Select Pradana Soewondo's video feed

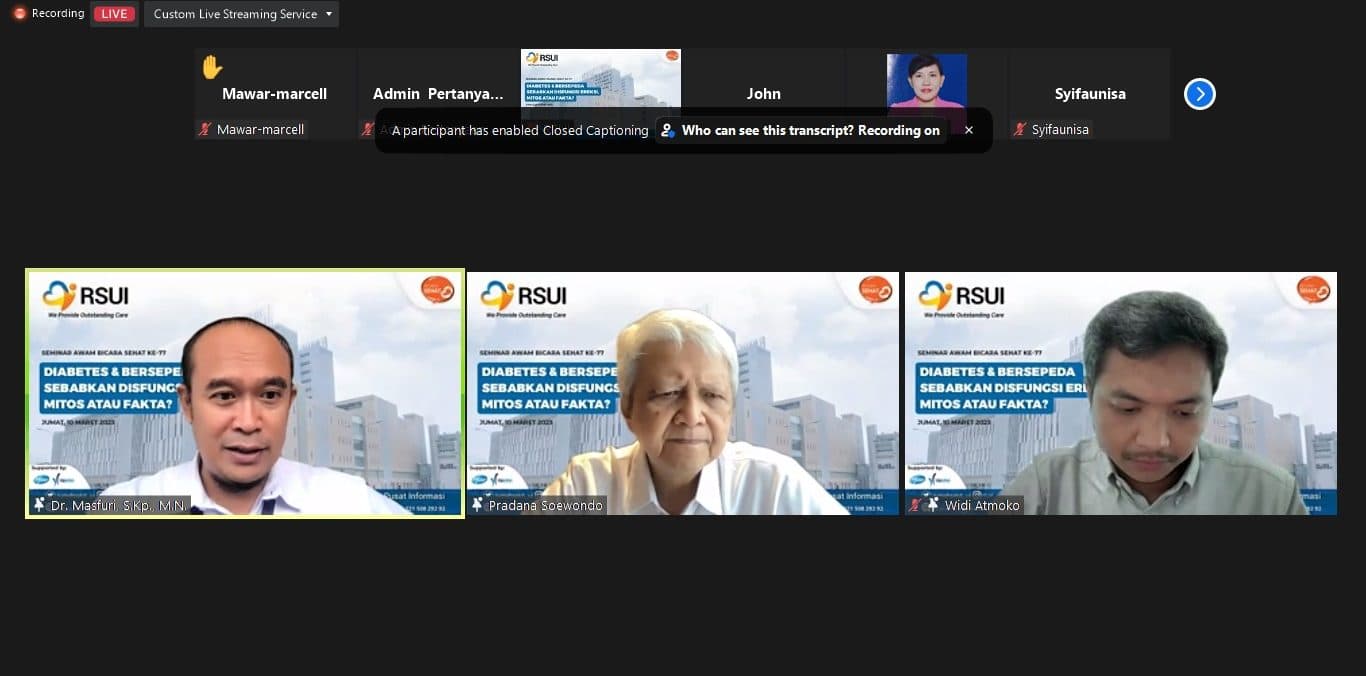[x=683, y=393]
